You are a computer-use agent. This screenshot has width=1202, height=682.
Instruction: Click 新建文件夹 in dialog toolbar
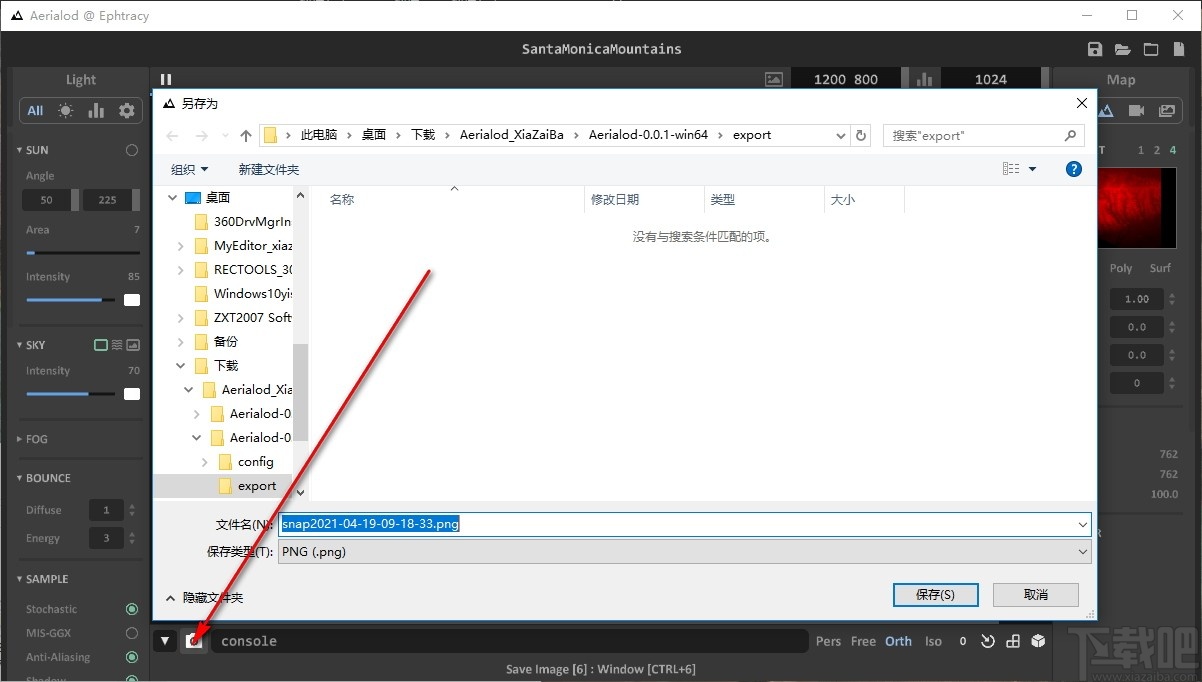(269, 169)
